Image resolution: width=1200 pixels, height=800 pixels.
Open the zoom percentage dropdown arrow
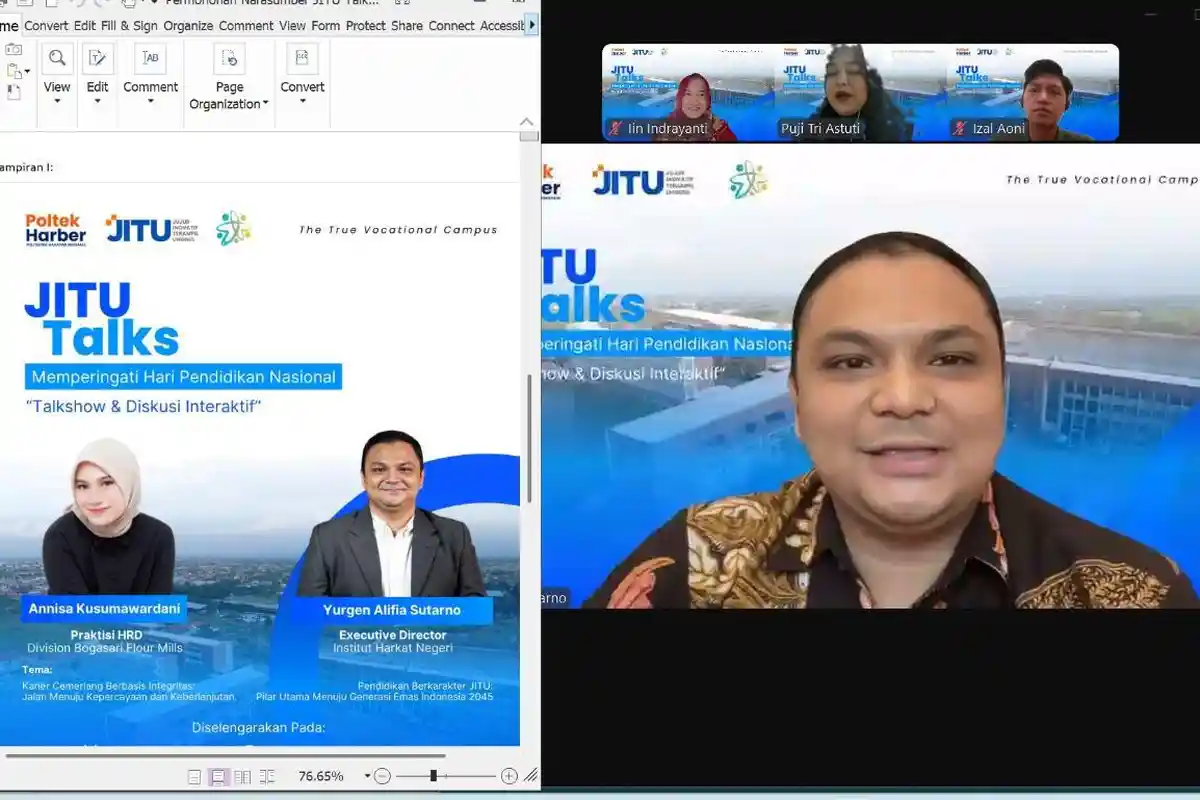point(367,776)
